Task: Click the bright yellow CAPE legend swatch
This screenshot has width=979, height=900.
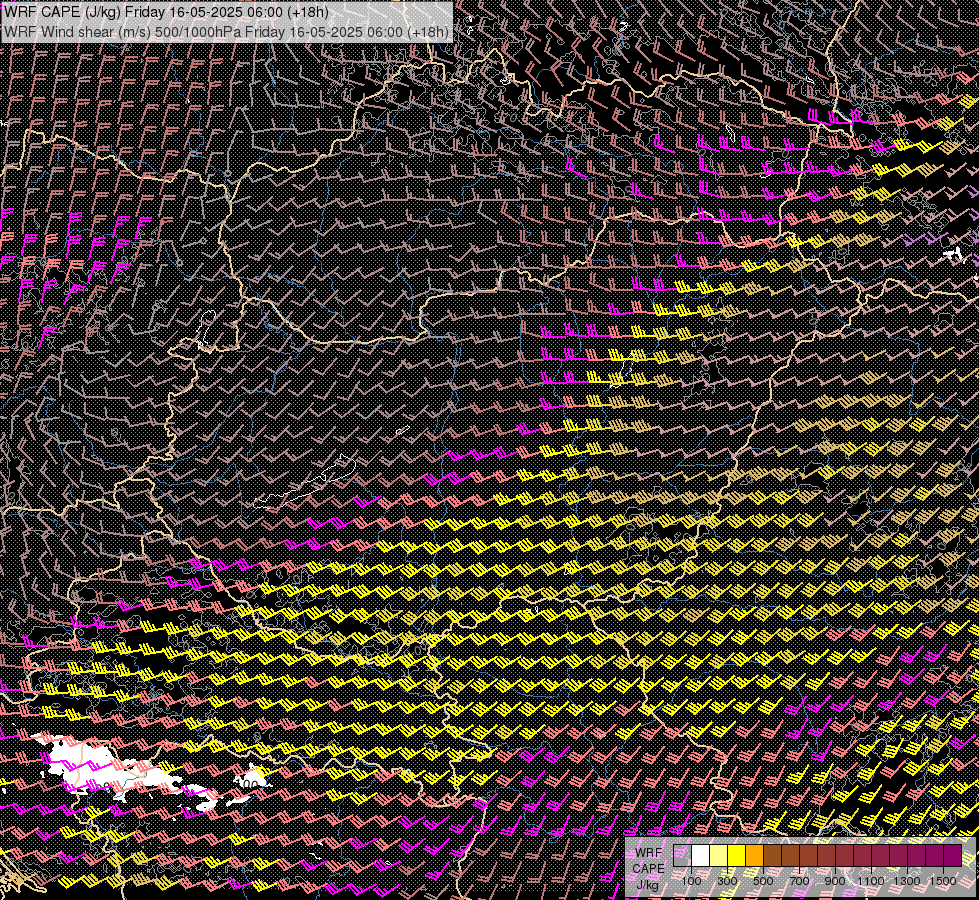Action: tap(737, 855)
